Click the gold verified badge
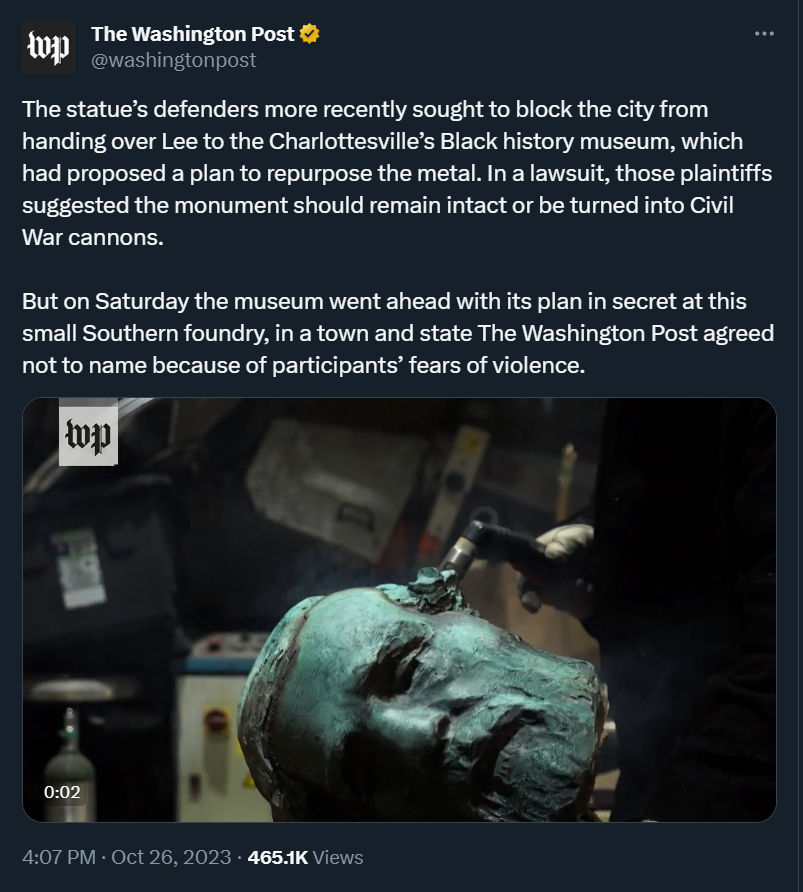 coord(309,34)
